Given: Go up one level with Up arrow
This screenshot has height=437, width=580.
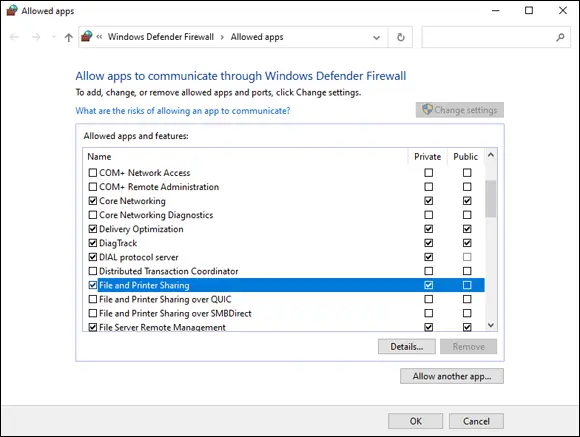Looking at the screenshot, I should 68,37.
